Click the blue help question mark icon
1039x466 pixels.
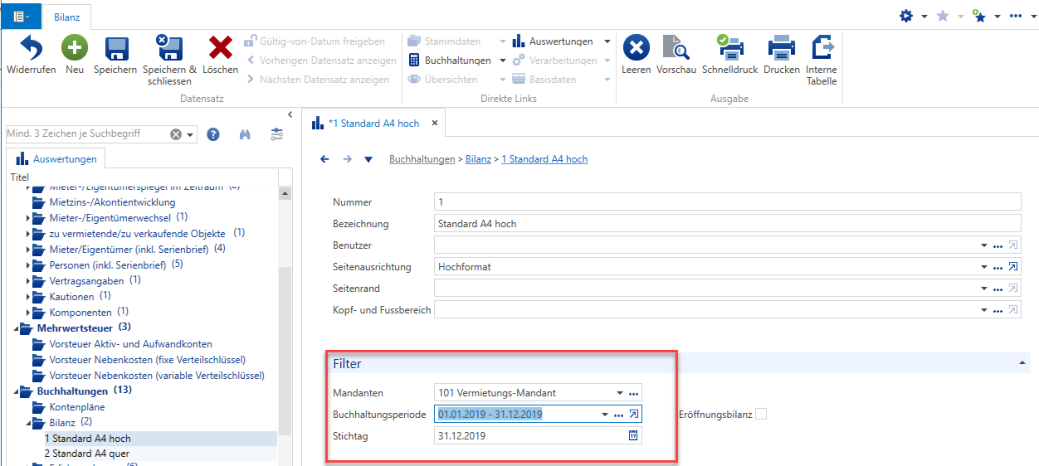(213, 135)
